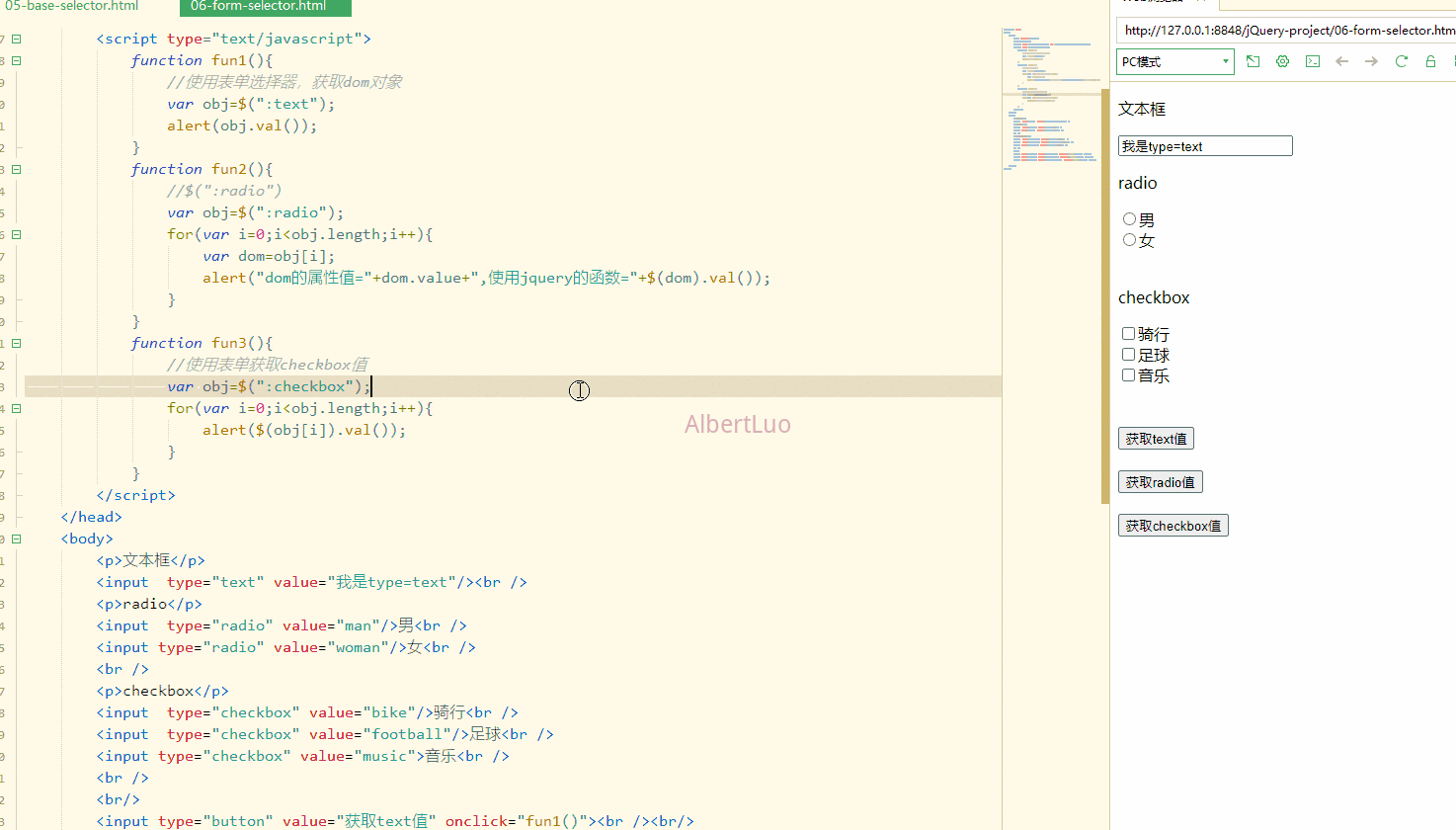This screenshot has height=830, width=1456.
Task: Collapse the function fun1 fold marker
Action: point(16,60)
